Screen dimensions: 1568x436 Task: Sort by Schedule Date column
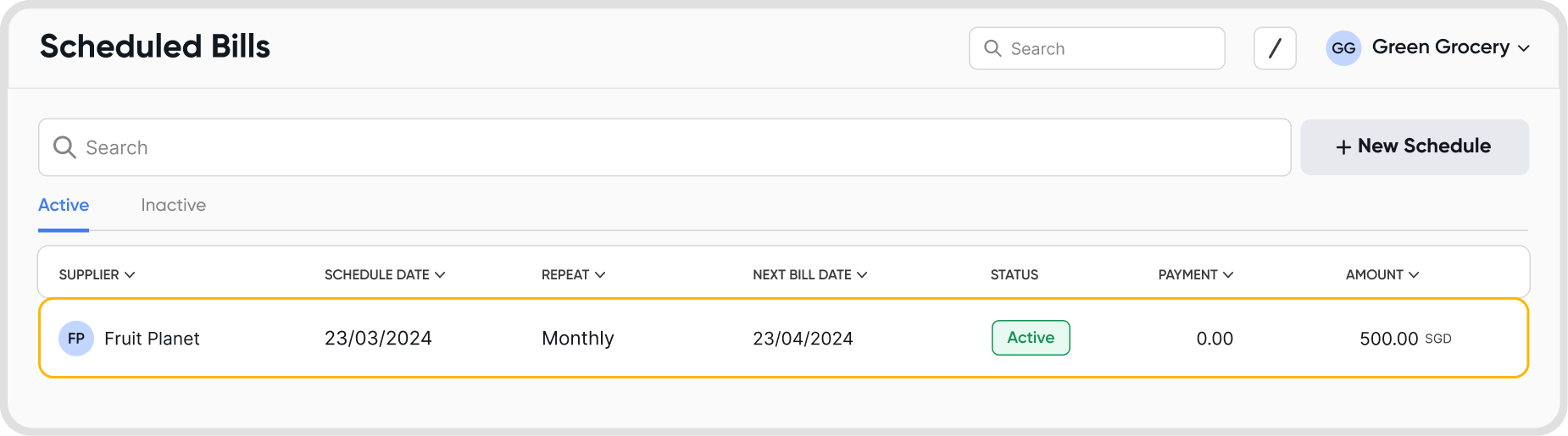tap(384, 275)
